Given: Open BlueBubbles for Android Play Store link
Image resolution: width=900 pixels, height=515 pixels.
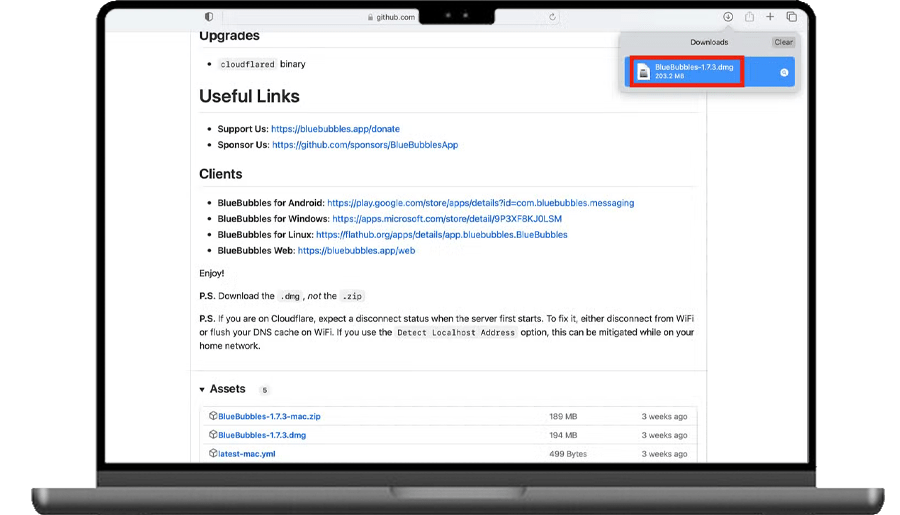Looking at the screenshot, I should pyautogui.click(x=480, y=203).
